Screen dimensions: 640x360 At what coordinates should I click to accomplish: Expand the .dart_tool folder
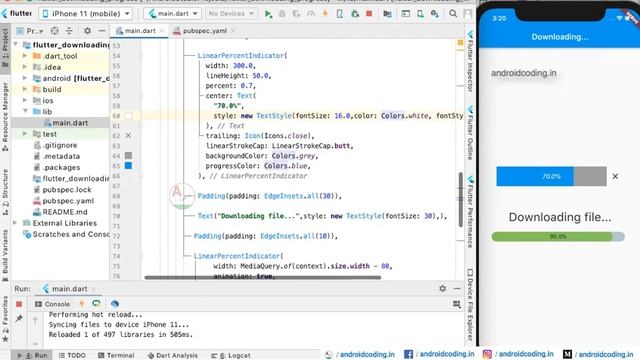(x=24, y=56)
